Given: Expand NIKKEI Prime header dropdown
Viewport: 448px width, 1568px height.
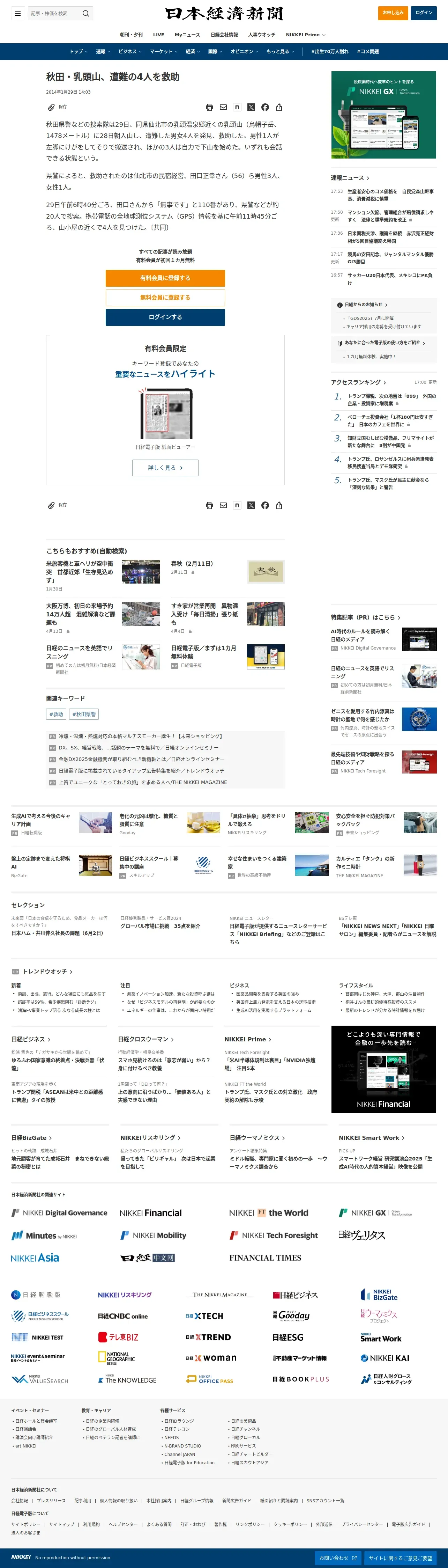Looking at the screenshot, I should (x=306, y=35).
